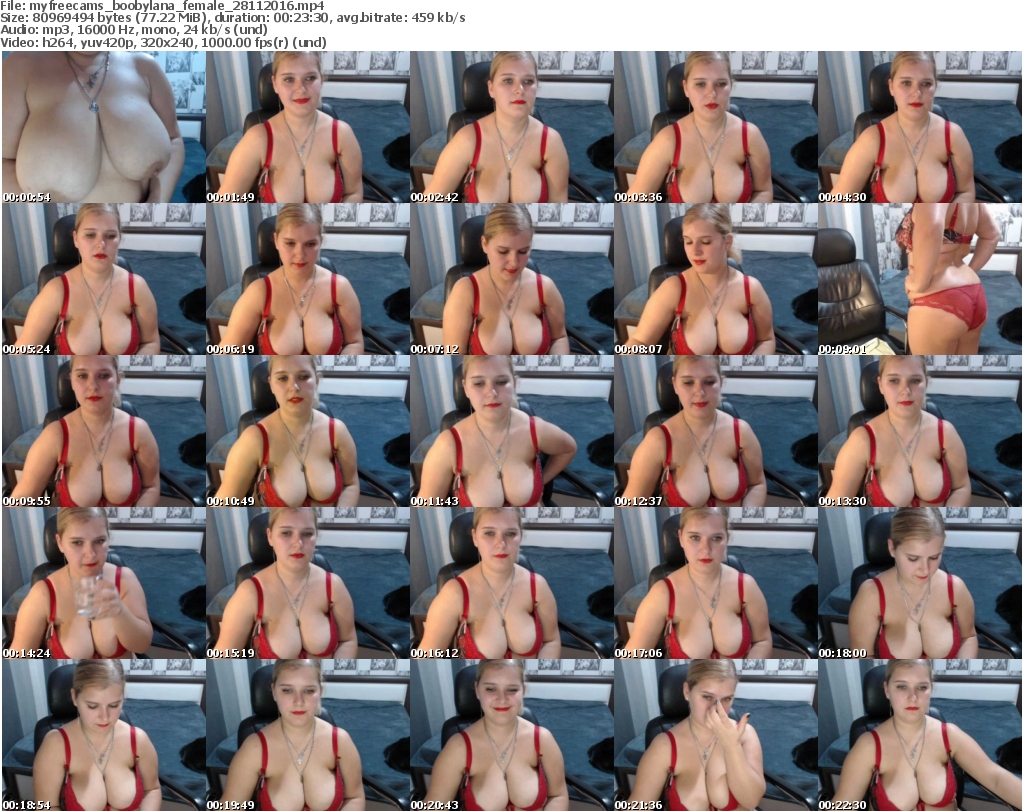Select the thumbnail at 00:04:30
1024x811 pixels.
point(920,127)
